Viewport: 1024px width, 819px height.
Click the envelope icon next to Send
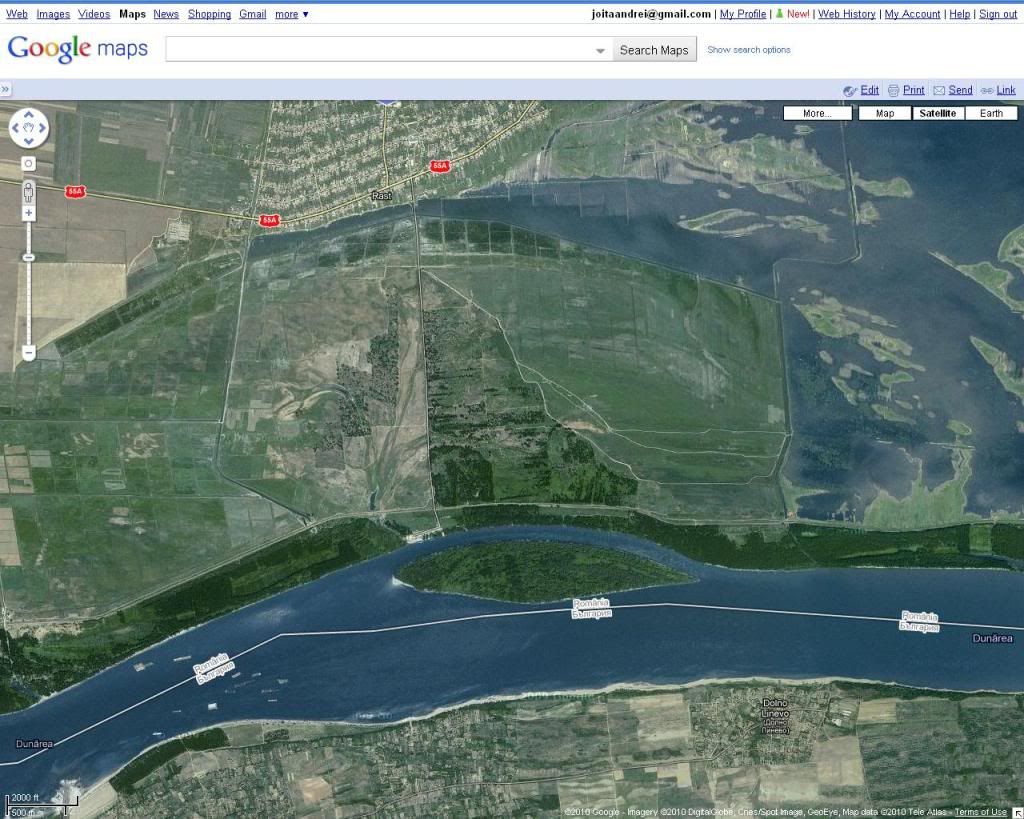click(x=939, y=90)
